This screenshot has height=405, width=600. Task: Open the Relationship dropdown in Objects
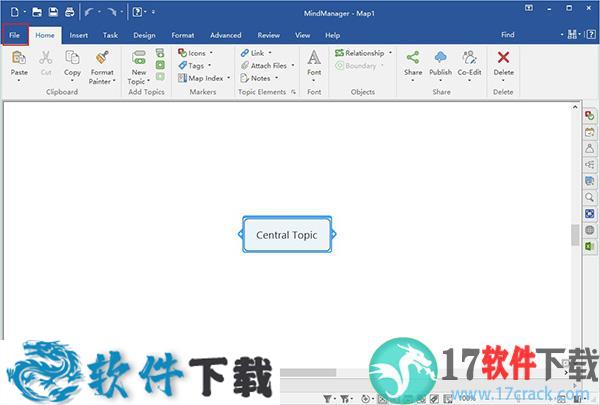363,53
